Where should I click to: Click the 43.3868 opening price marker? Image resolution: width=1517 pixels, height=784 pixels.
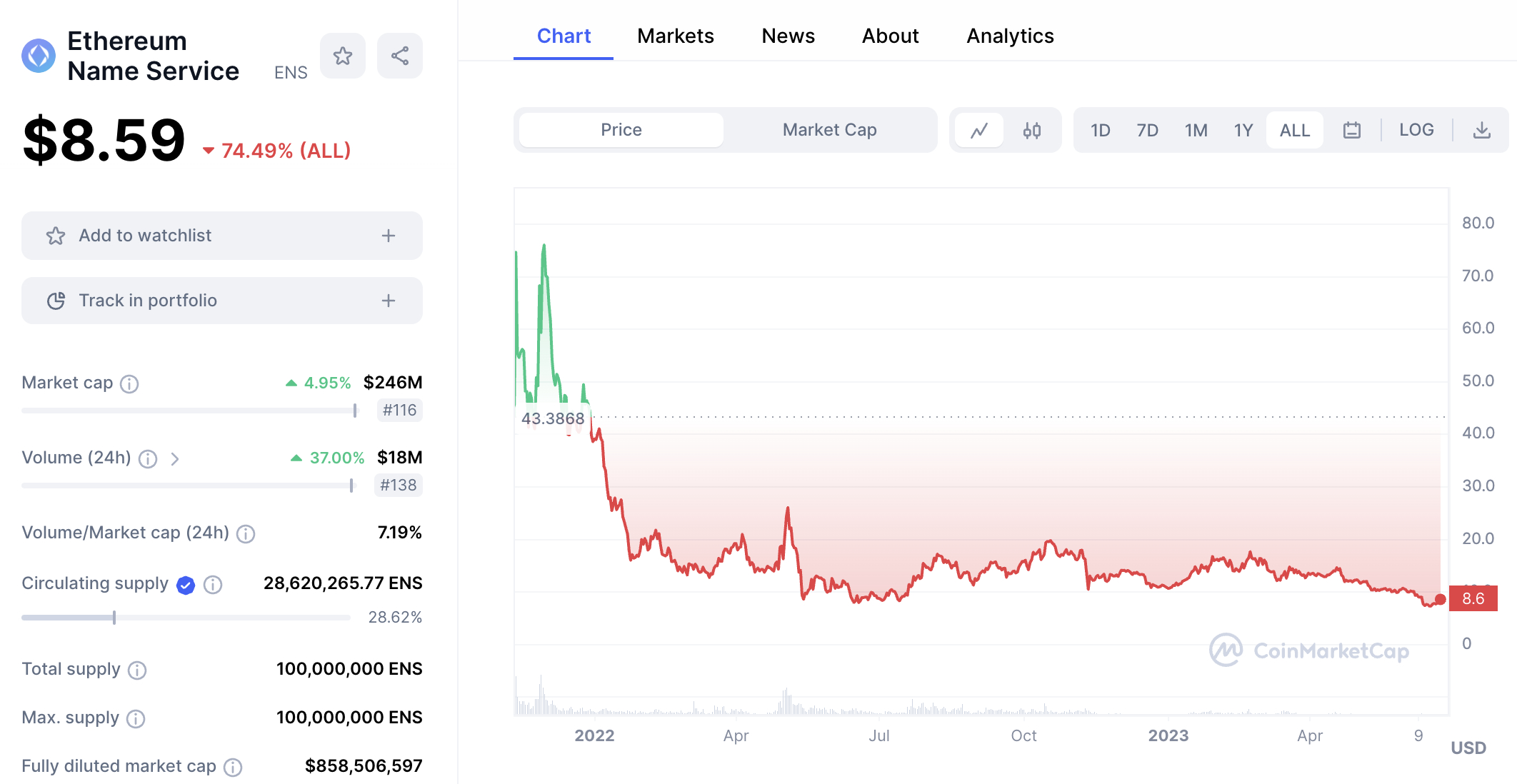click(x=553, y=418)
